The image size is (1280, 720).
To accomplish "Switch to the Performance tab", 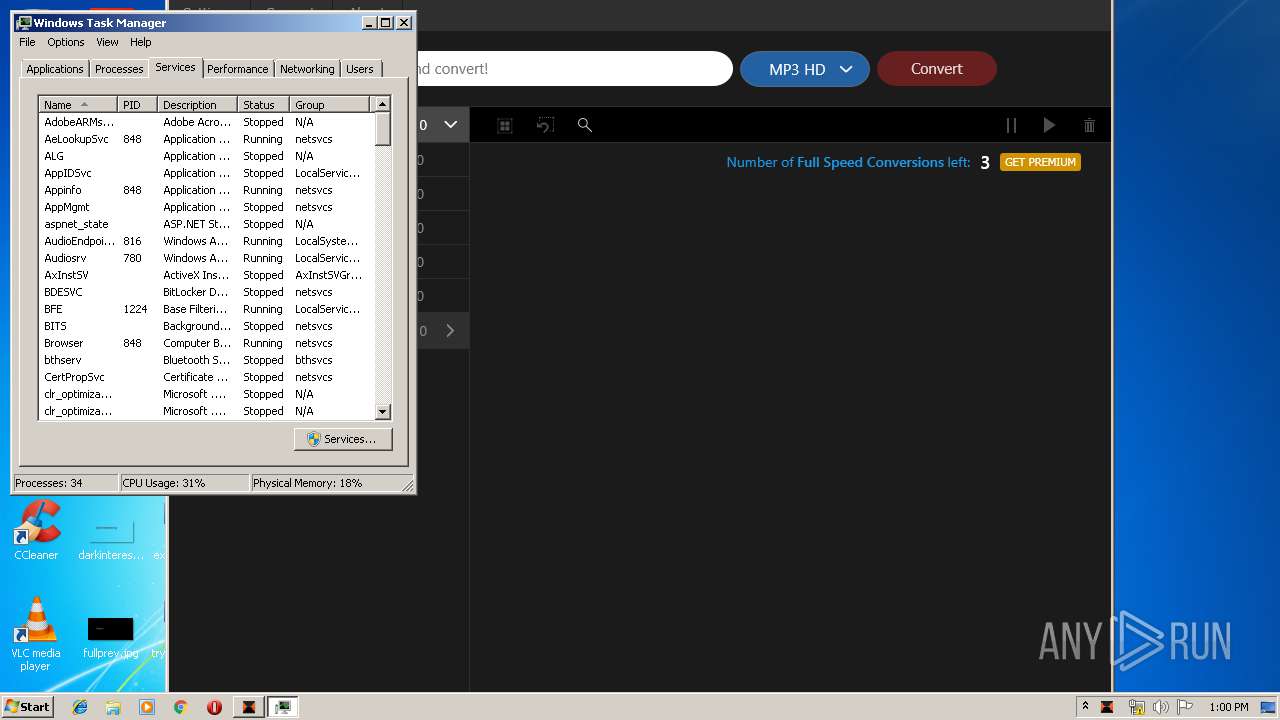I will click(x=238, y=69).
